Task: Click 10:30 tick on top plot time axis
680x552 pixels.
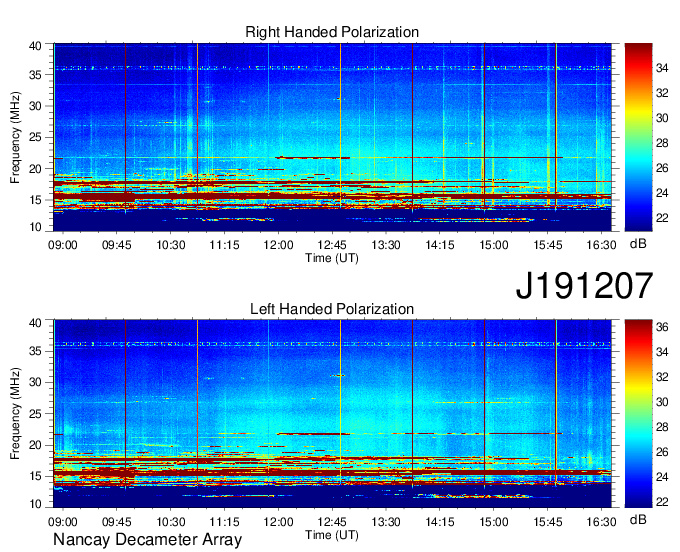Action: click(170, 245)
